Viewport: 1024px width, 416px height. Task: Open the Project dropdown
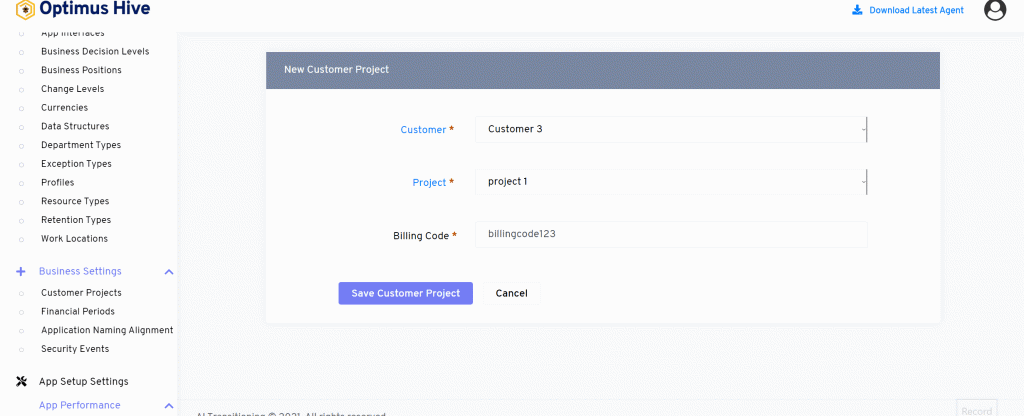671,182
